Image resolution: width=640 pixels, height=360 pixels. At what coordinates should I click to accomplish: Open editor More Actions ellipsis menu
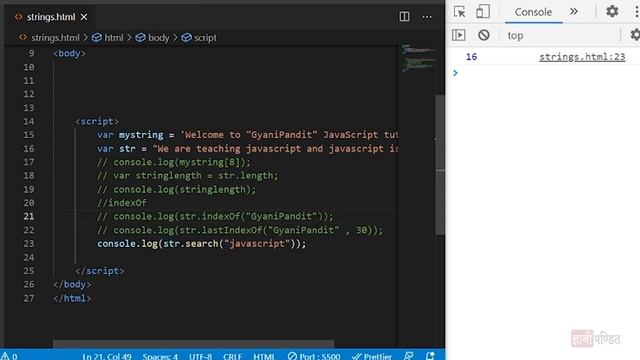coord(427,17)
